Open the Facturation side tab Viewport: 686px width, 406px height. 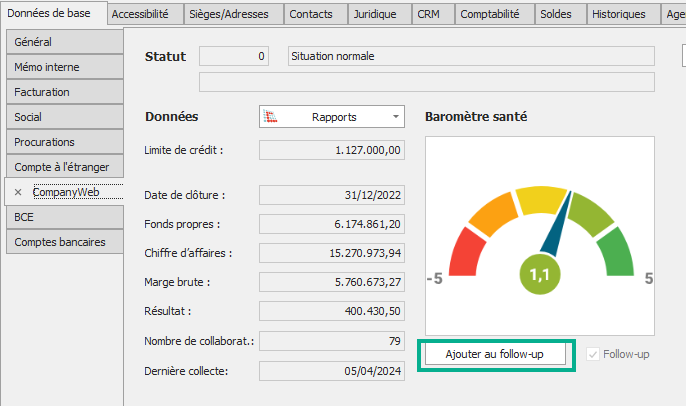[65, 92]
